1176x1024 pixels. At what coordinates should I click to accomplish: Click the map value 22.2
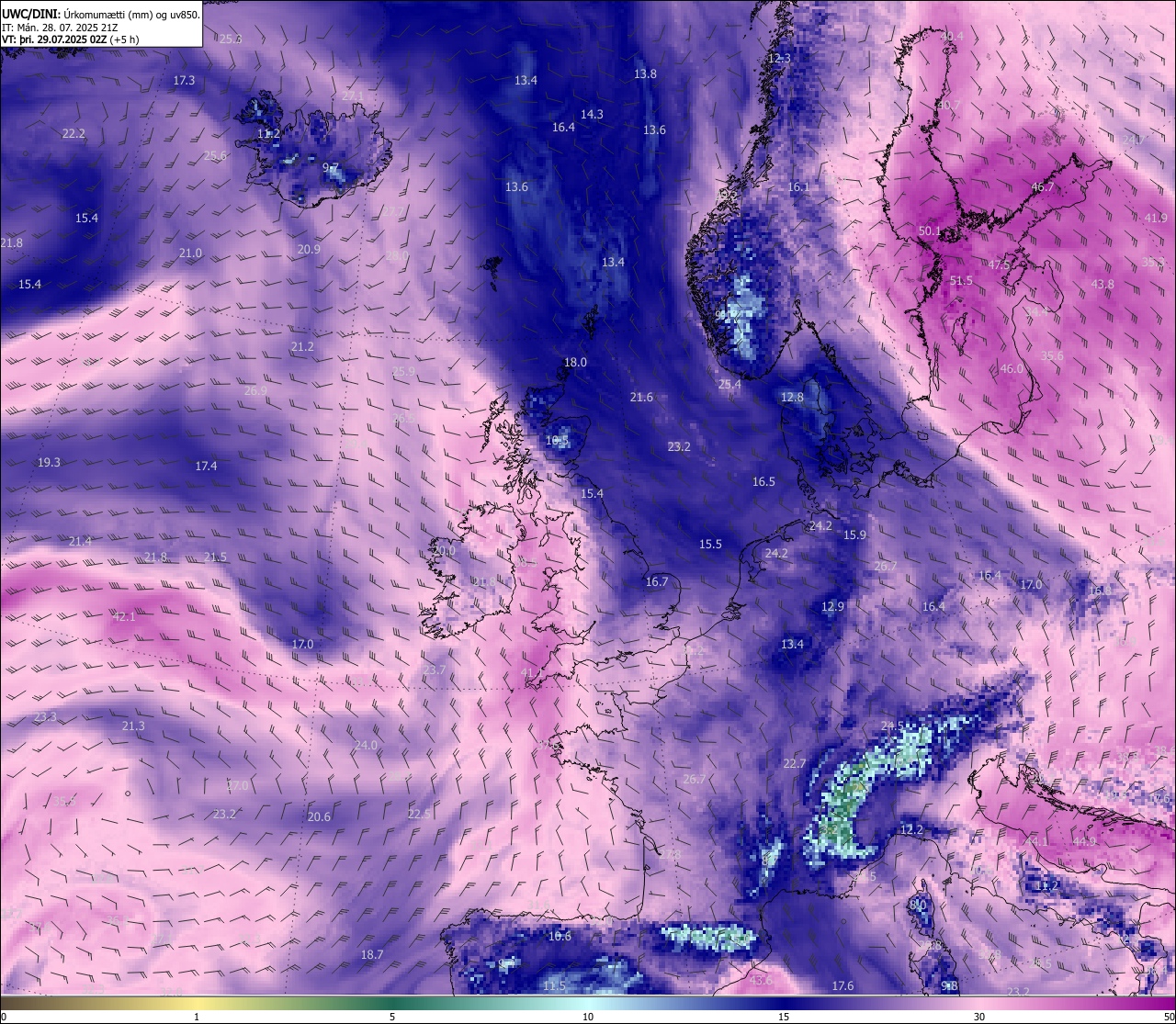coord(73,134)
